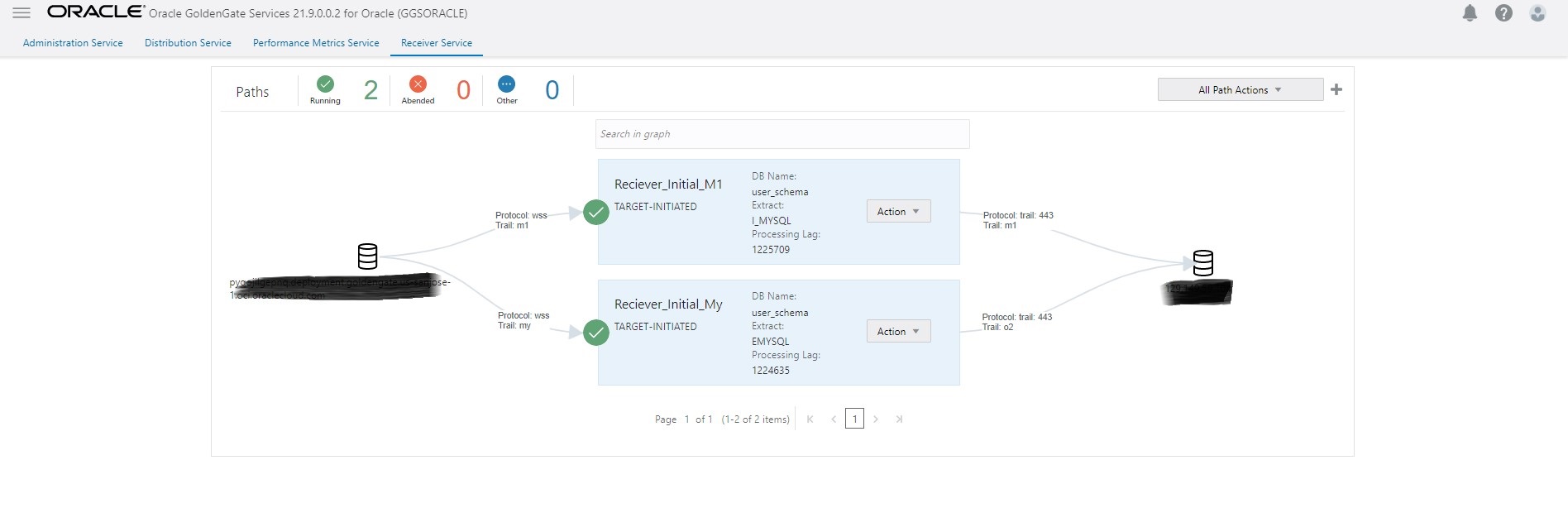Click the green check on Reciever_Initial_My
1568x532 pixels.
click(595, 333)
